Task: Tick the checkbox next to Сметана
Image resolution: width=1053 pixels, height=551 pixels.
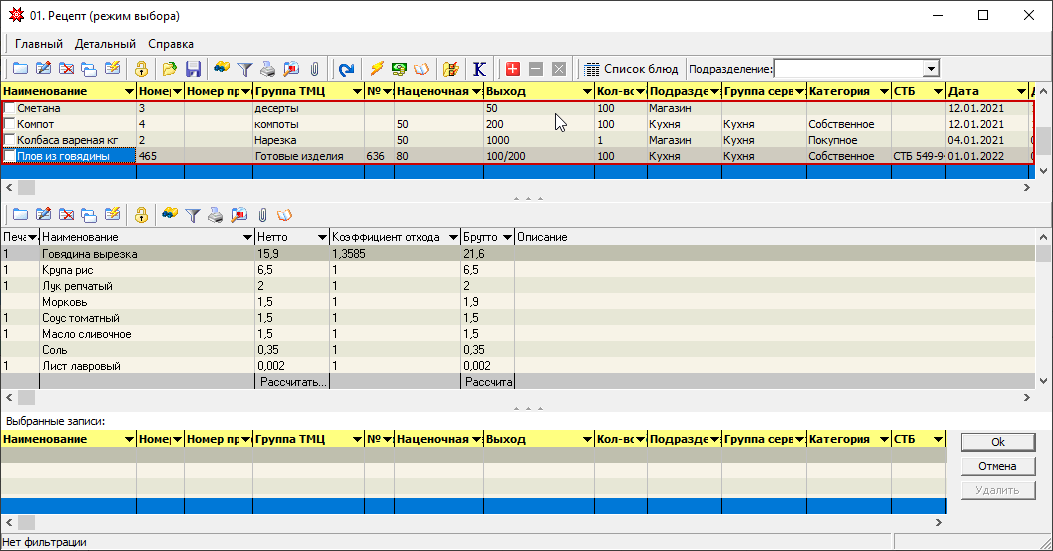Action: pyautogui.click(x=10, y=108)
